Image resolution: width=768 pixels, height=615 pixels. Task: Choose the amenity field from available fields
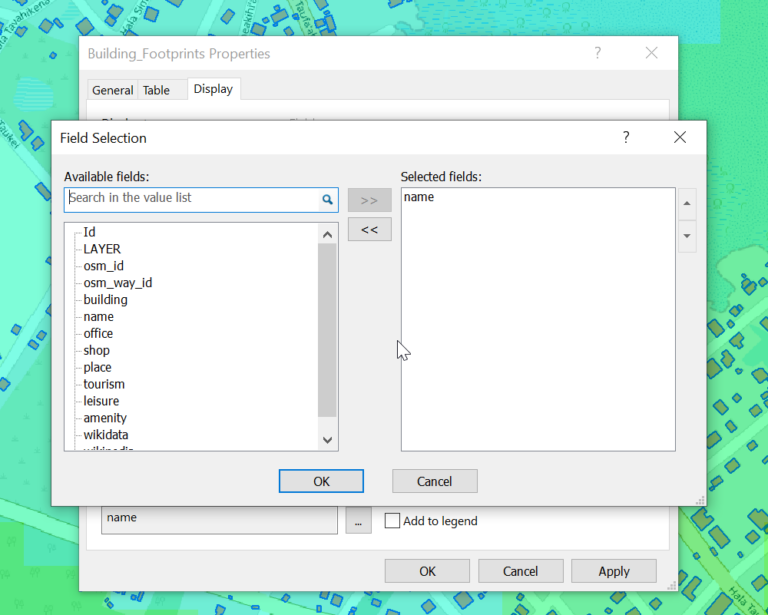pyautogui.click(x=105, y=418)
